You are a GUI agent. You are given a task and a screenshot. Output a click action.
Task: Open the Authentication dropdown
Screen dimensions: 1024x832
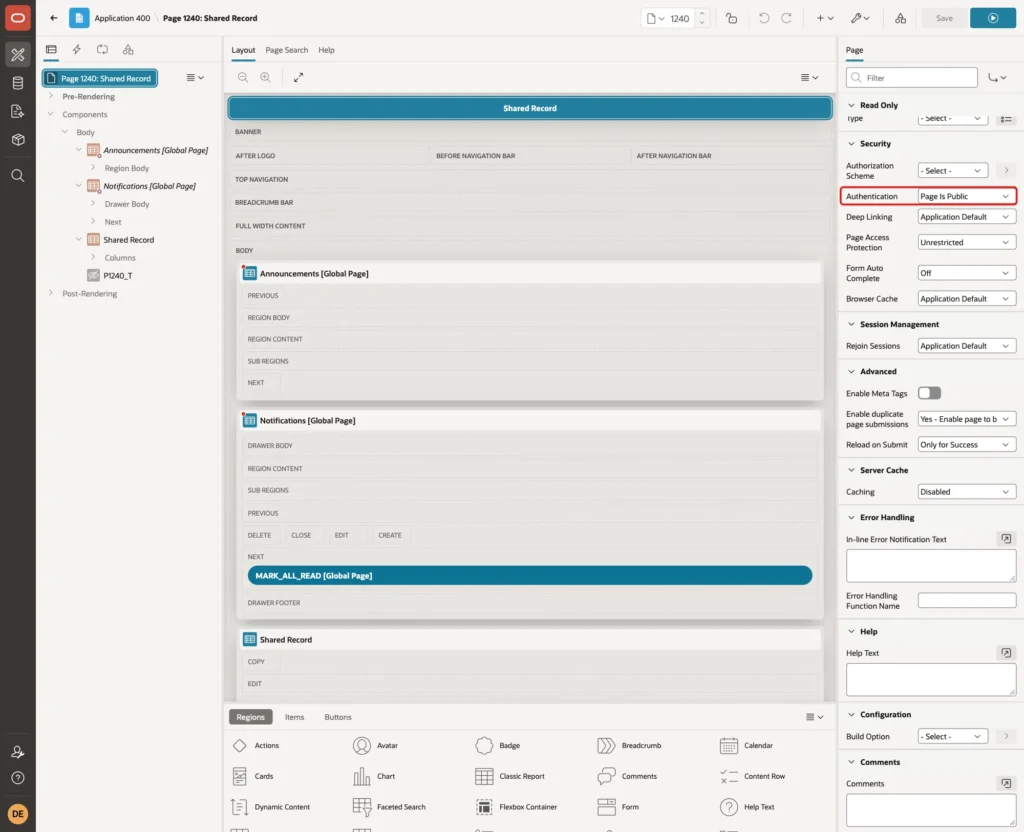click(967, 196)
